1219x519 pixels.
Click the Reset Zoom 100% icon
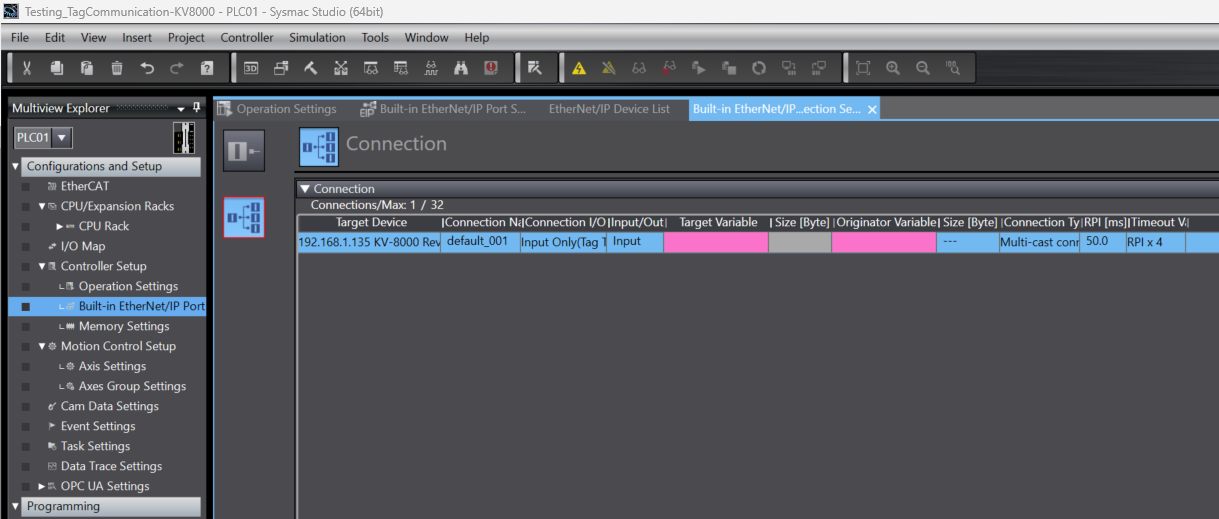[x=953, y=68]
